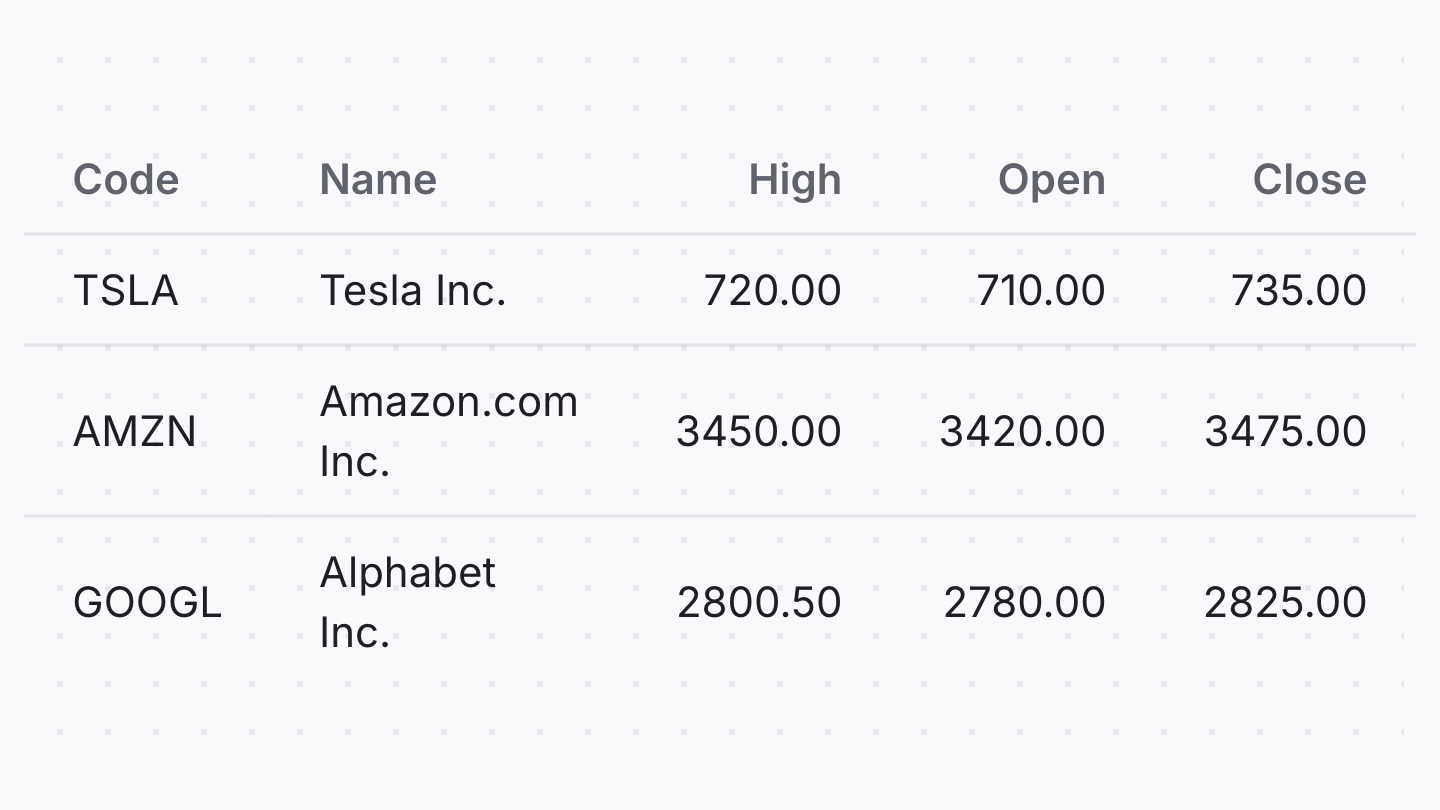The width and height of the screenshot is (1440, 810).
Task: Sort by the High column header
Action: (x=794, y=180)
